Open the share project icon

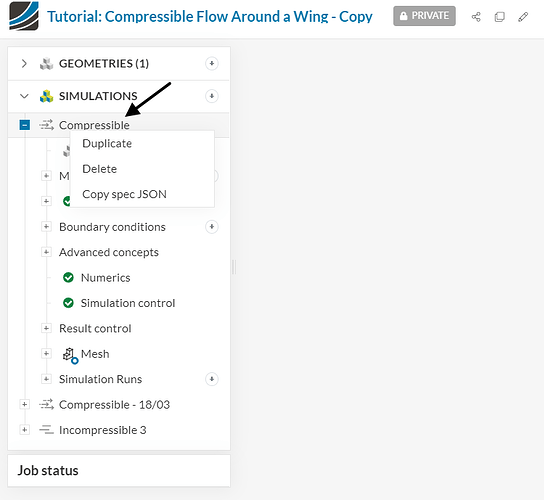(476, 17)
